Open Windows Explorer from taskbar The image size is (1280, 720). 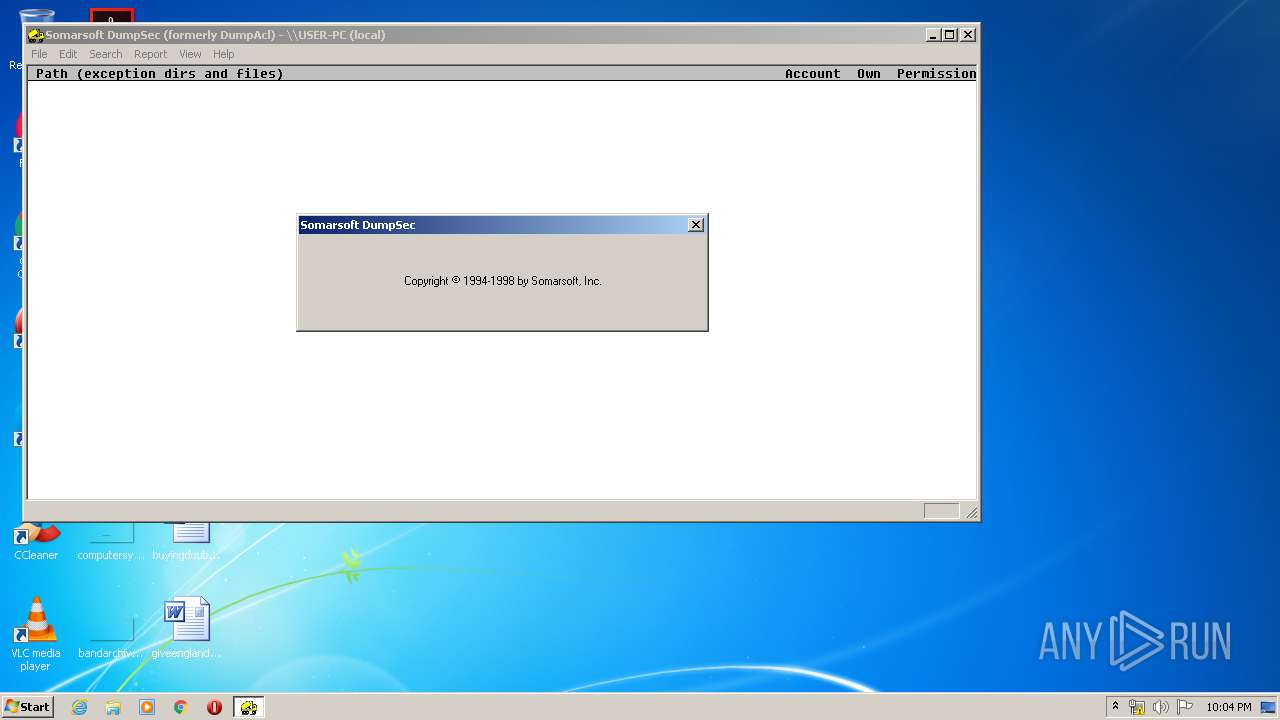[x=113, y=707]
